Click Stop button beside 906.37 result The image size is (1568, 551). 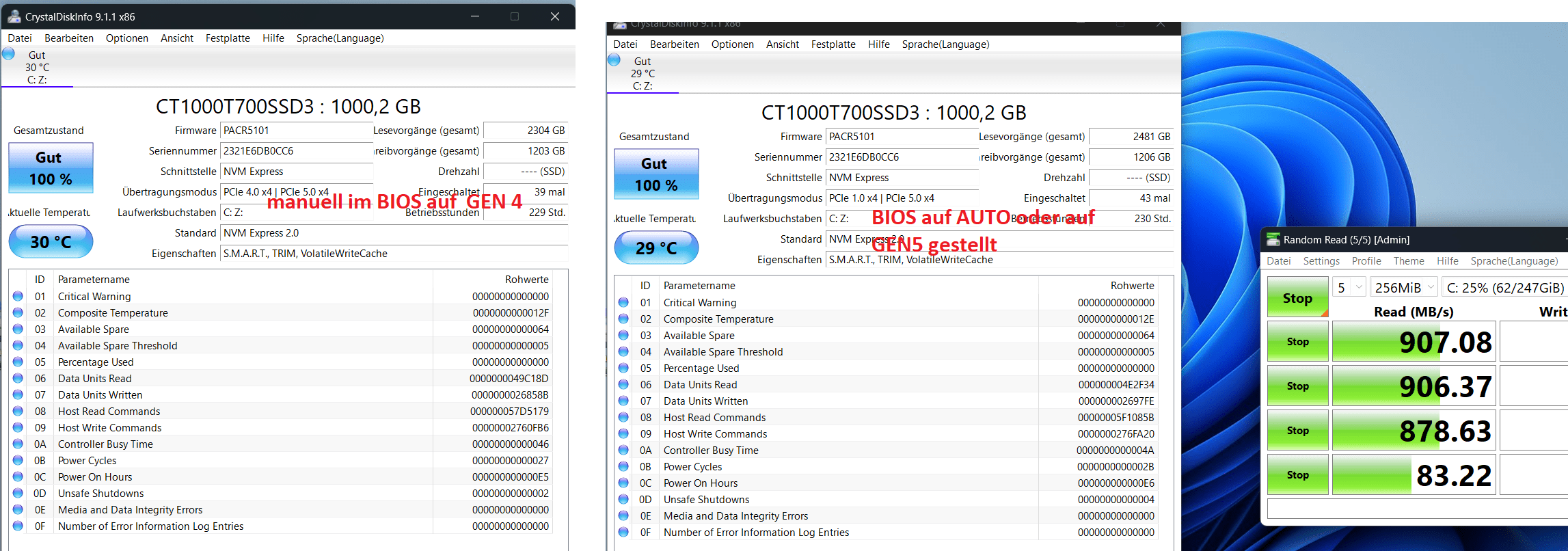point(1297,386)
